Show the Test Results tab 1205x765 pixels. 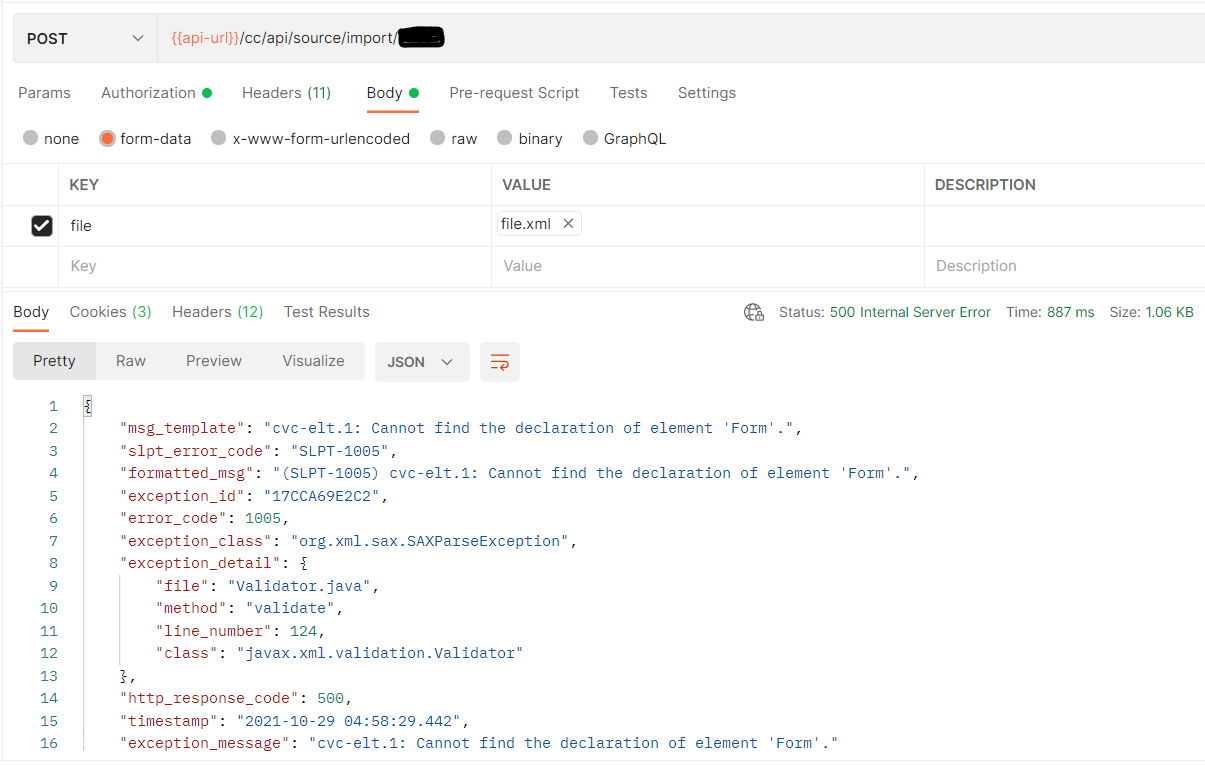326,312
